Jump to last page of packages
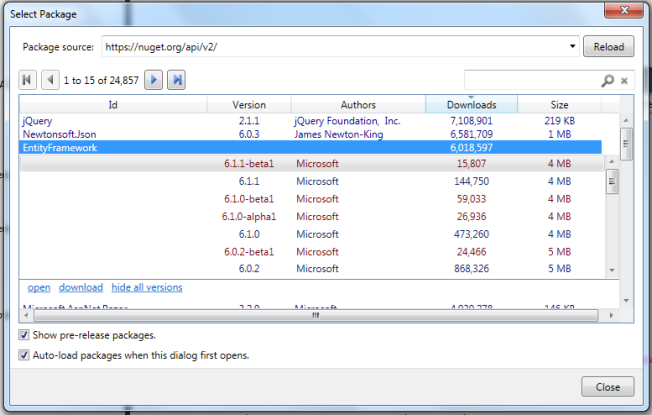 tap(176, 79)
